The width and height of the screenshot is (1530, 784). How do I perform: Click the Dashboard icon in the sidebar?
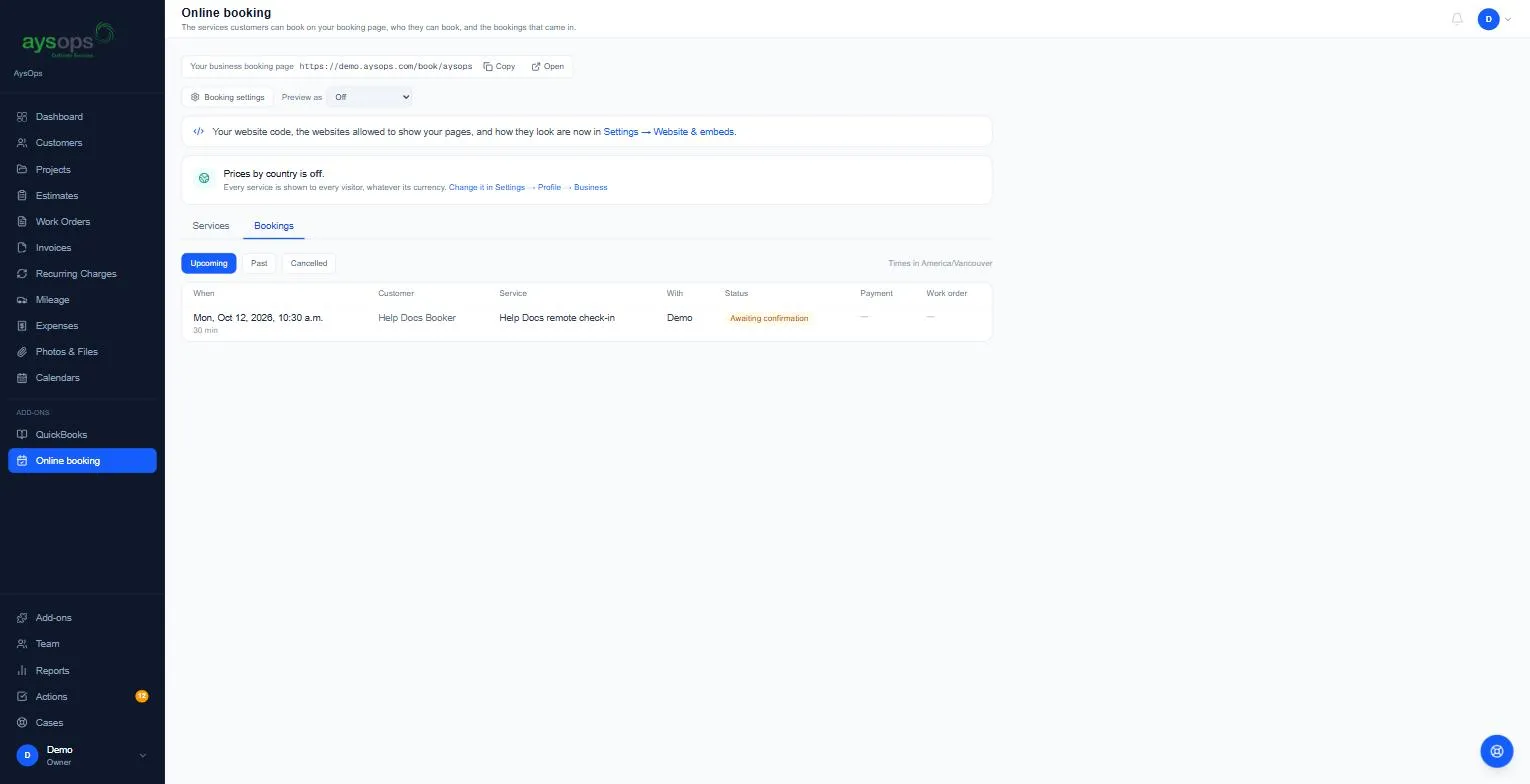[x=22, y=117]
